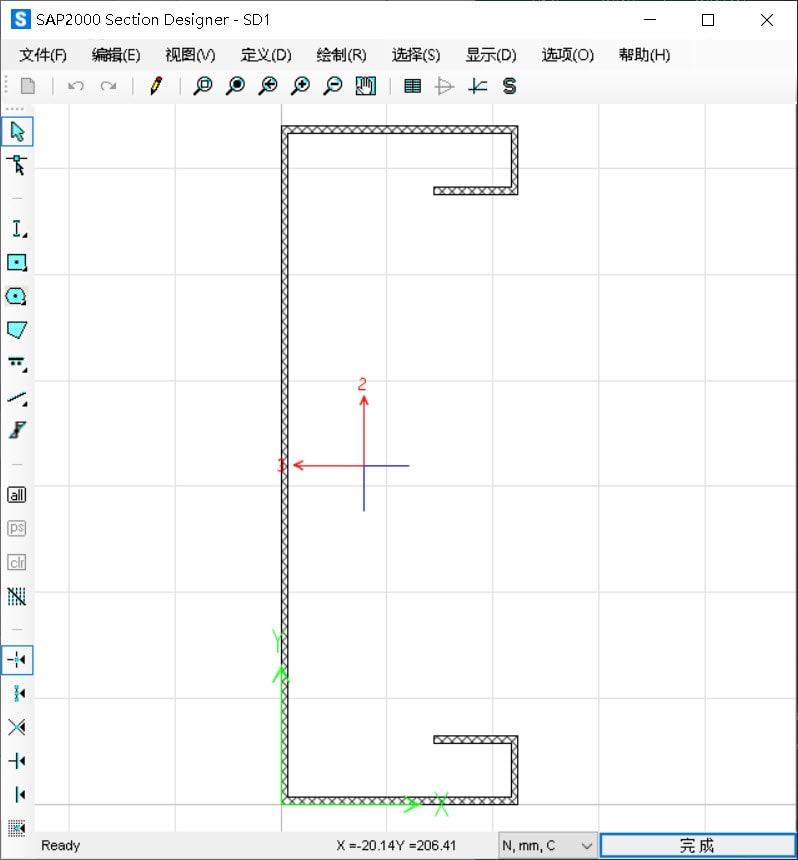Open the draw structural shape I-section tool
This screenshot has height=860, width=798.
tap(17, 228)
